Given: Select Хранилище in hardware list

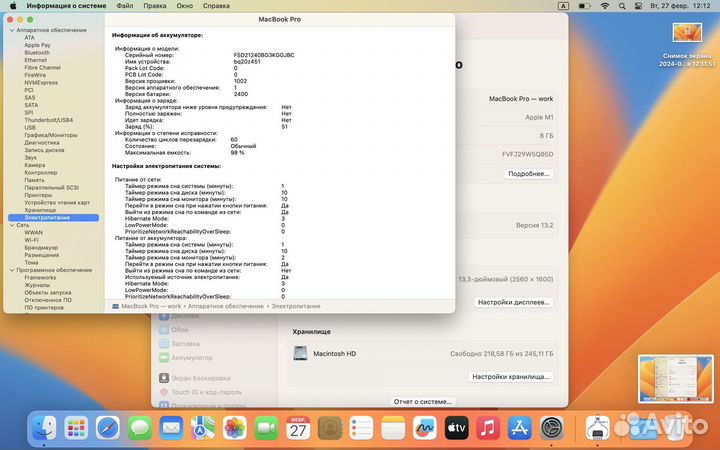Looking at the screenshot, I should coord(40,210).
